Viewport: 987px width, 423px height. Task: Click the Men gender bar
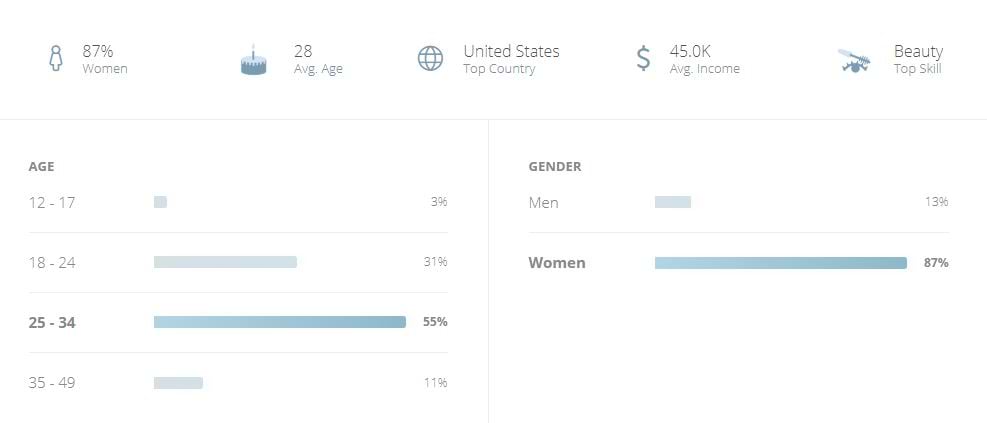tap(672, 202)
